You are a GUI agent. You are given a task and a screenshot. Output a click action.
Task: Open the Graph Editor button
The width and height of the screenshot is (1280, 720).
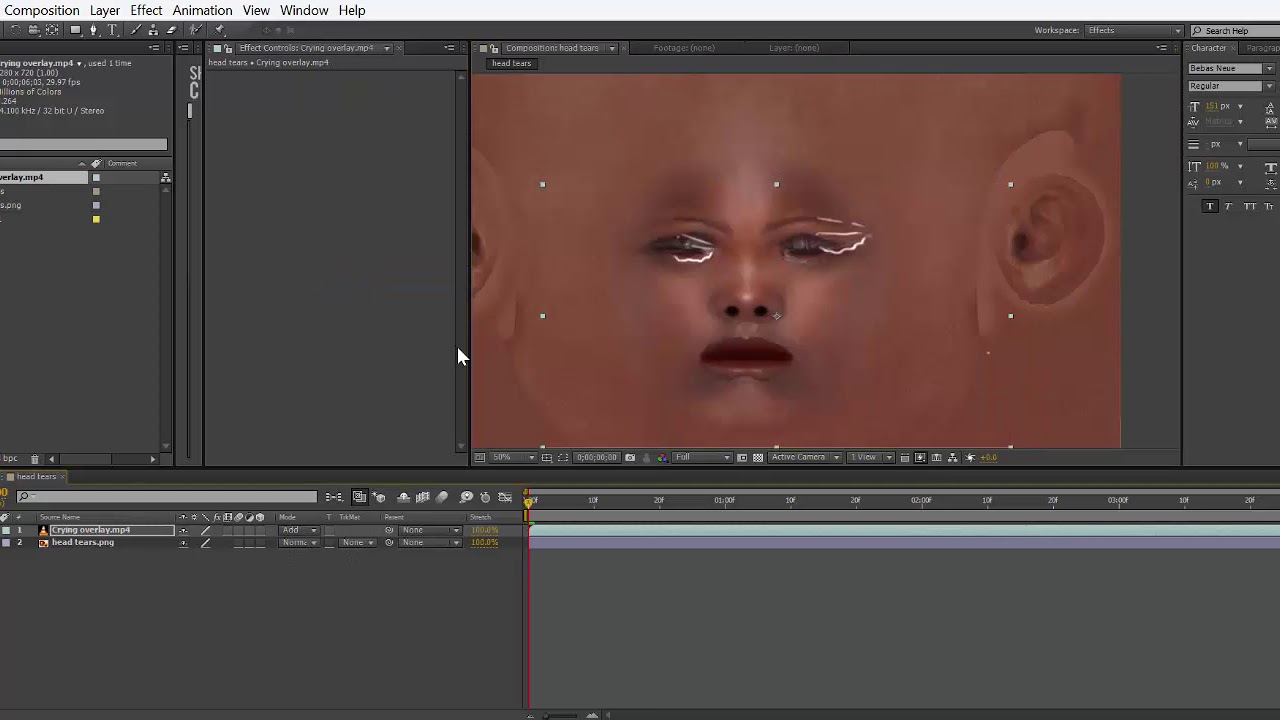click(x=505, y=497)
